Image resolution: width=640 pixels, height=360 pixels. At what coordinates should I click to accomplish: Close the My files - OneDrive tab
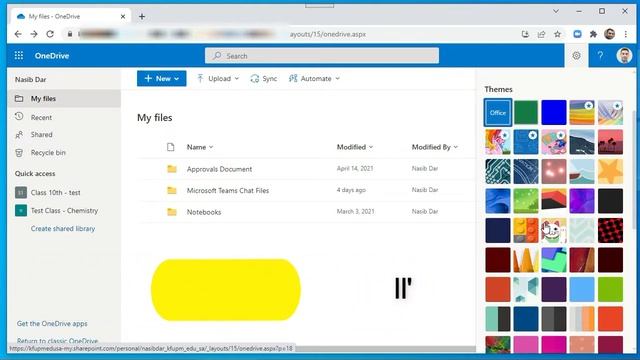coord(123,16)
